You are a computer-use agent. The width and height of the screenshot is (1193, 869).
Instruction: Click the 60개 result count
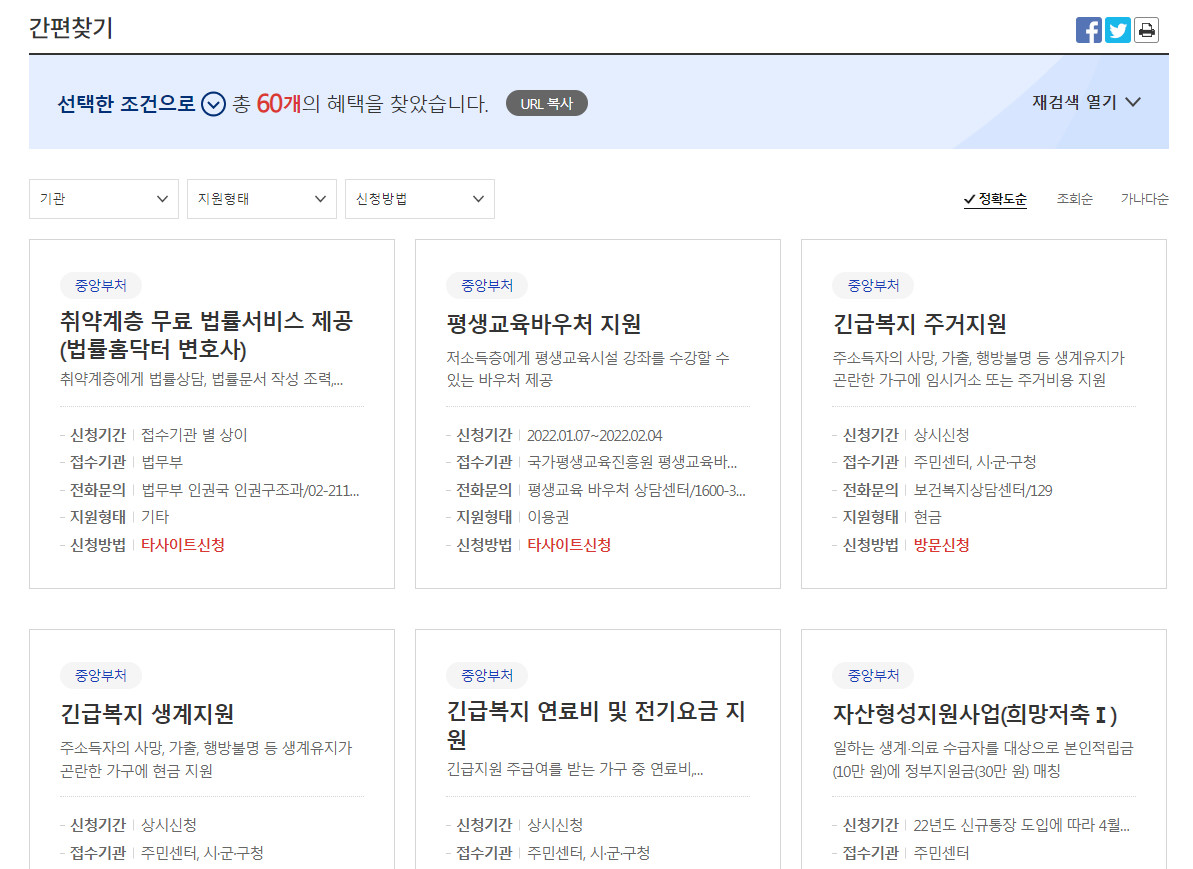click(279, 103)
